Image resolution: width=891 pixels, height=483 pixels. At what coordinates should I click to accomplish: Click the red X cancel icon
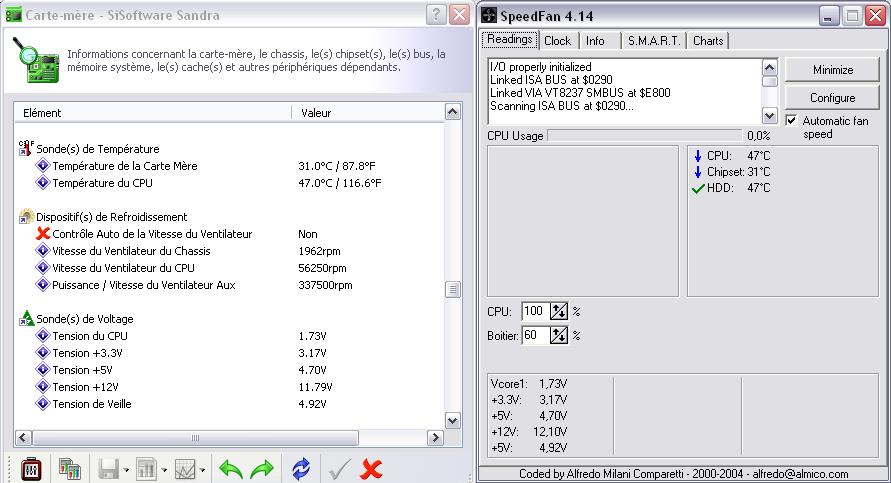[x=372, y=468]
